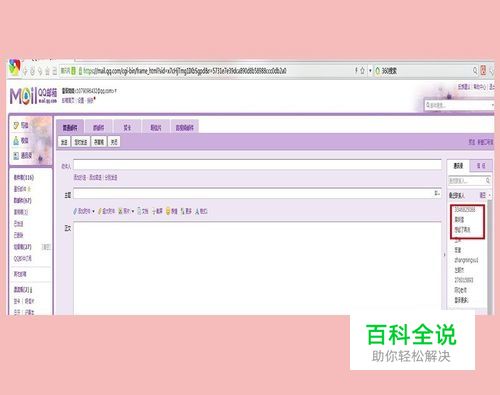Image resolution: width=500 pixels, height=395 pixels.
Task: Click the add attachment paperclip icon
Action: pyautogui.click(x=75, y=211)
